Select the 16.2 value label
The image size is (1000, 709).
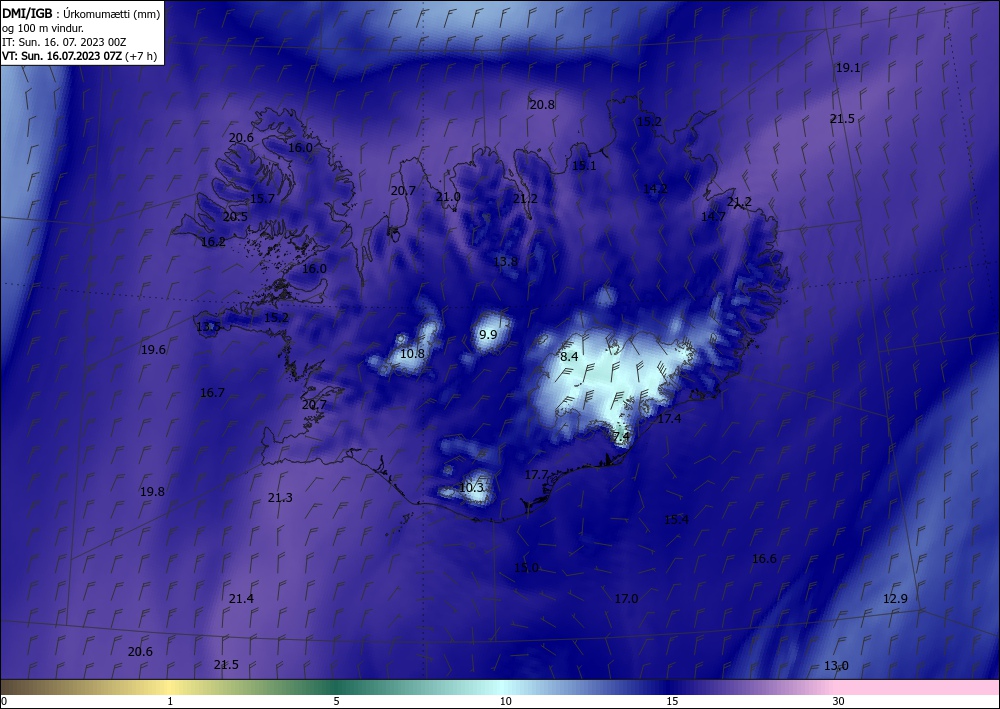(x=213, y=242)
